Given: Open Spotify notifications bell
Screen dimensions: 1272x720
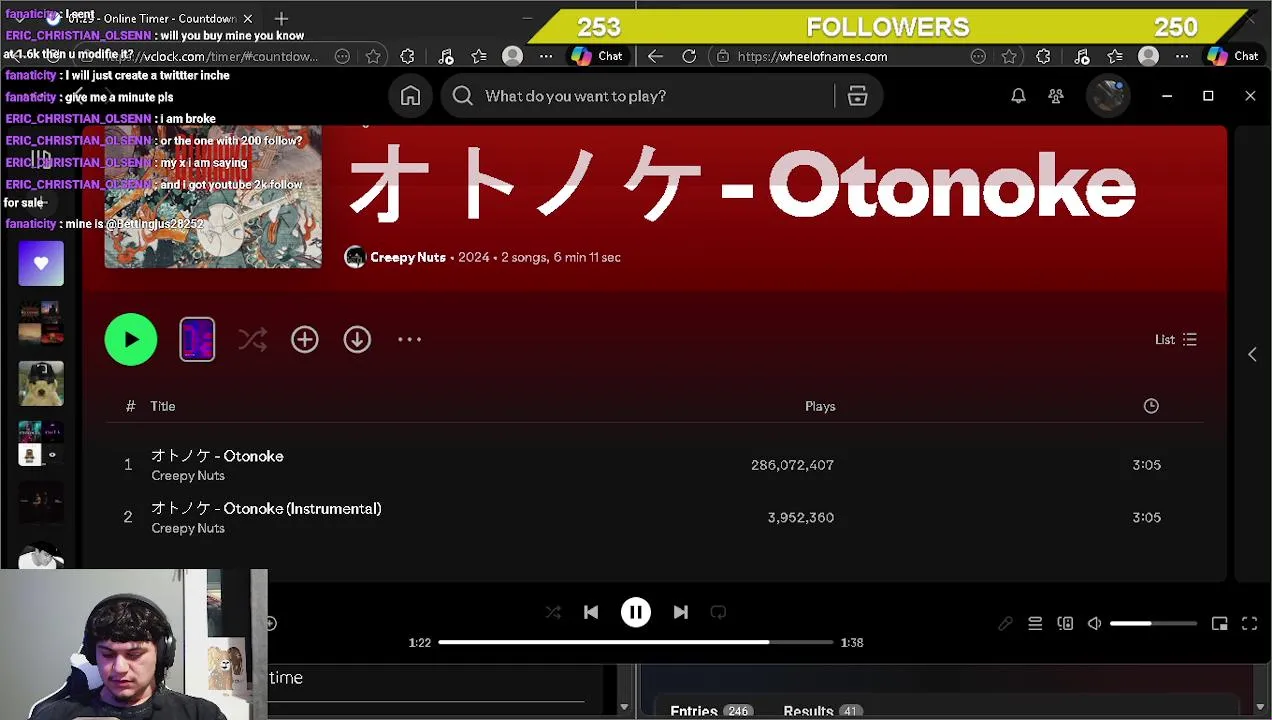Looking at the screenshot, I should tap(1018, 96).
